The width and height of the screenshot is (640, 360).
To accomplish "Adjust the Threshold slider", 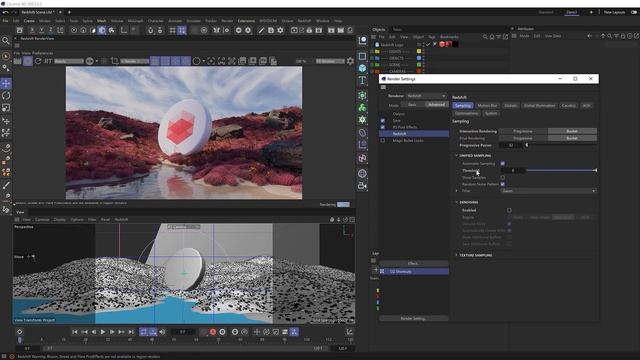I will (561, 170).
